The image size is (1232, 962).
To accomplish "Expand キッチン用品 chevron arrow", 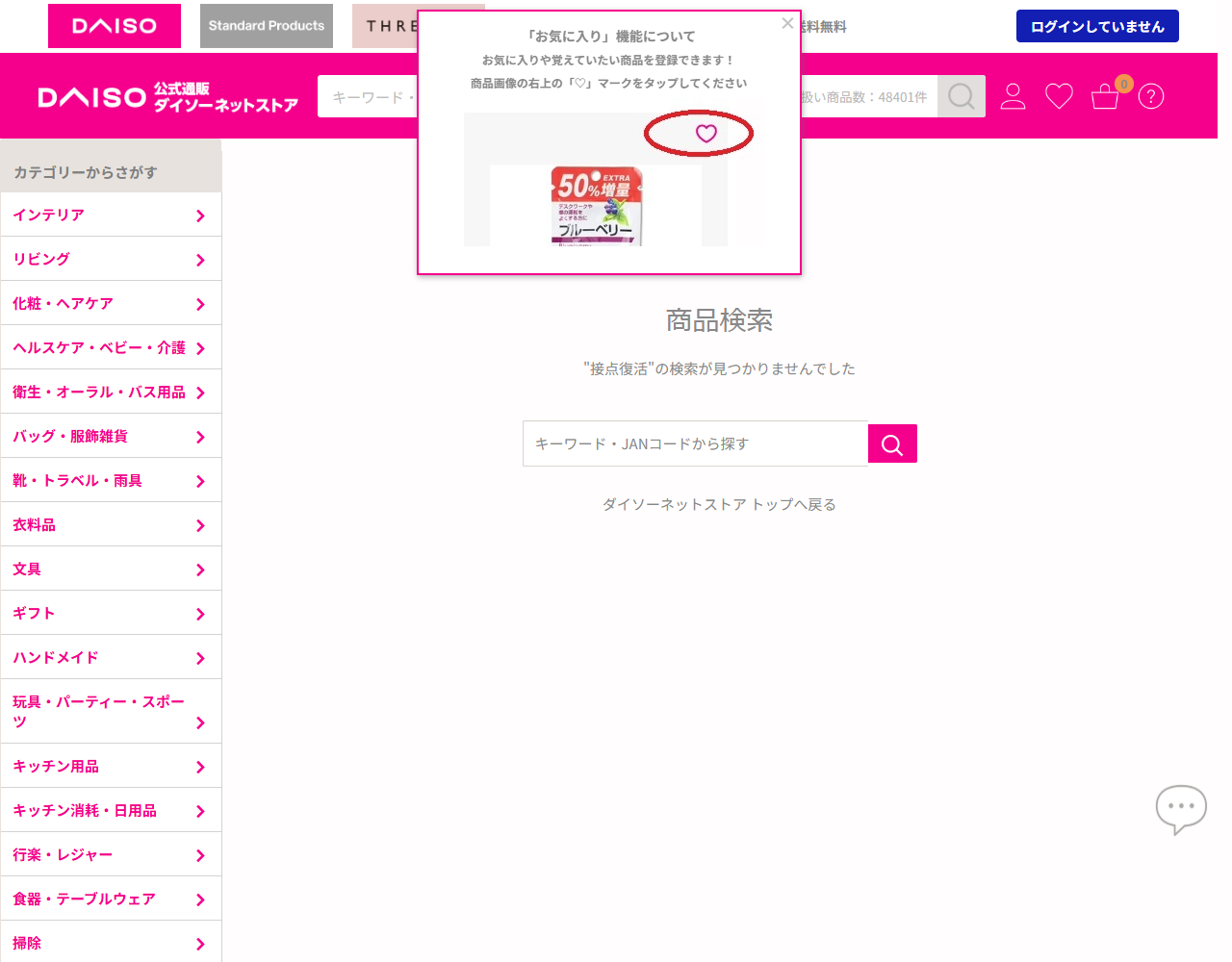I will coord(200,767).
